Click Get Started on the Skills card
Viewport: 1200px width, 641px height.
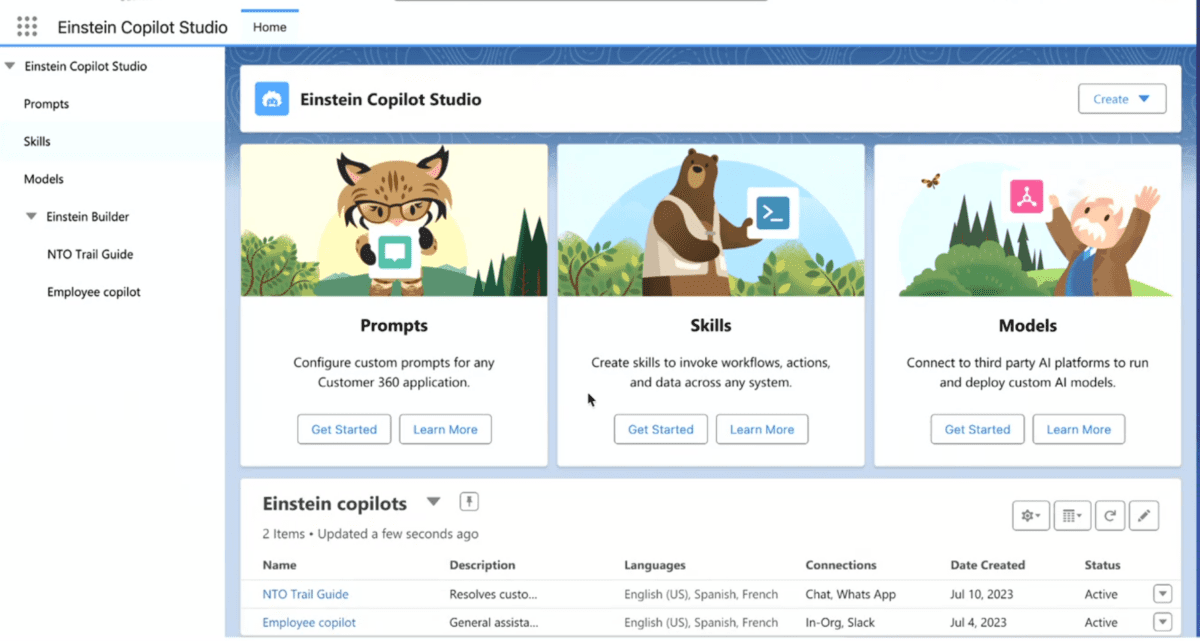coord(661,429)
